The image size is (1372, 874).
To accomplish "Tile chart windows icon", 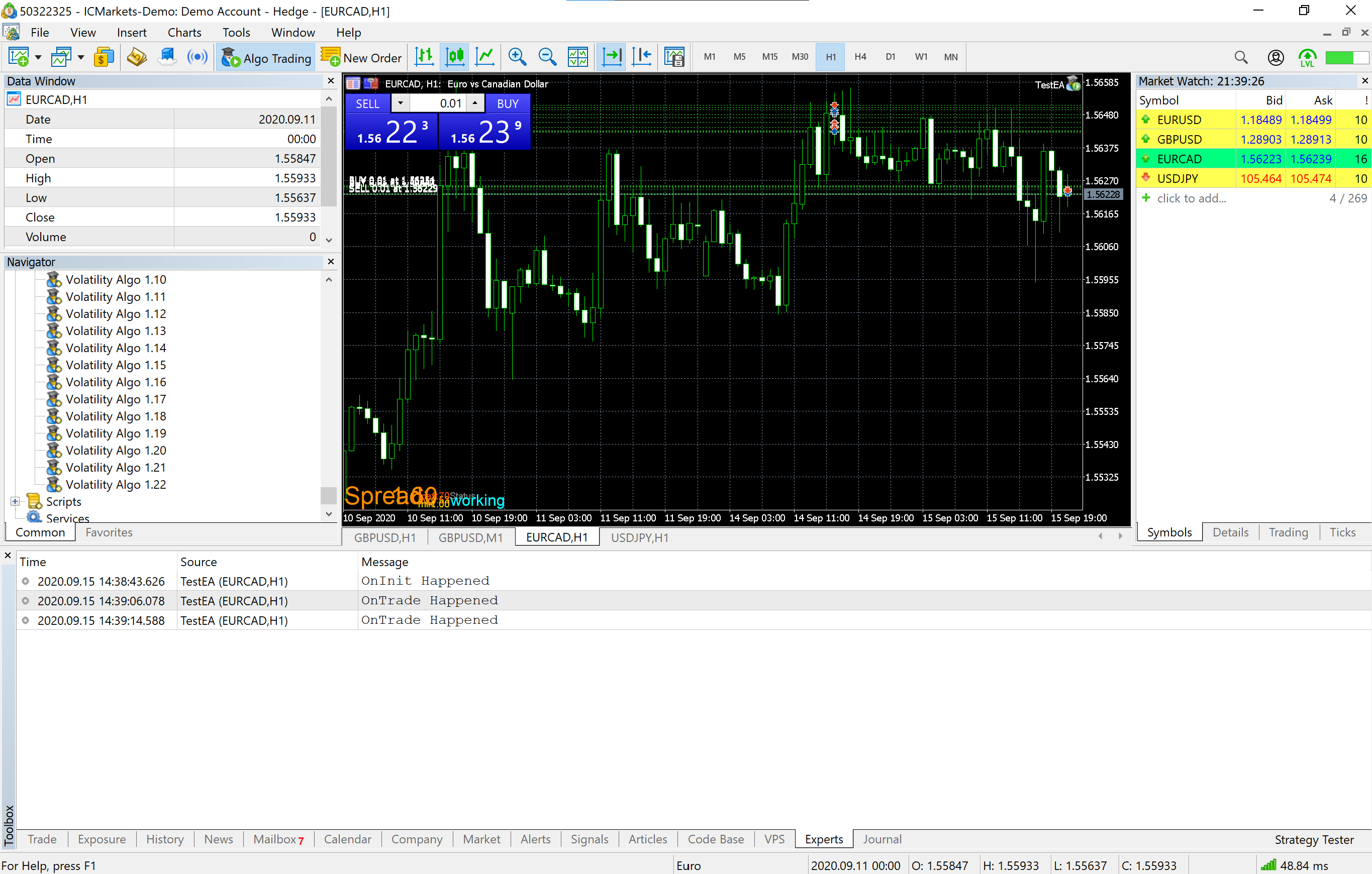I will [578, 57].
